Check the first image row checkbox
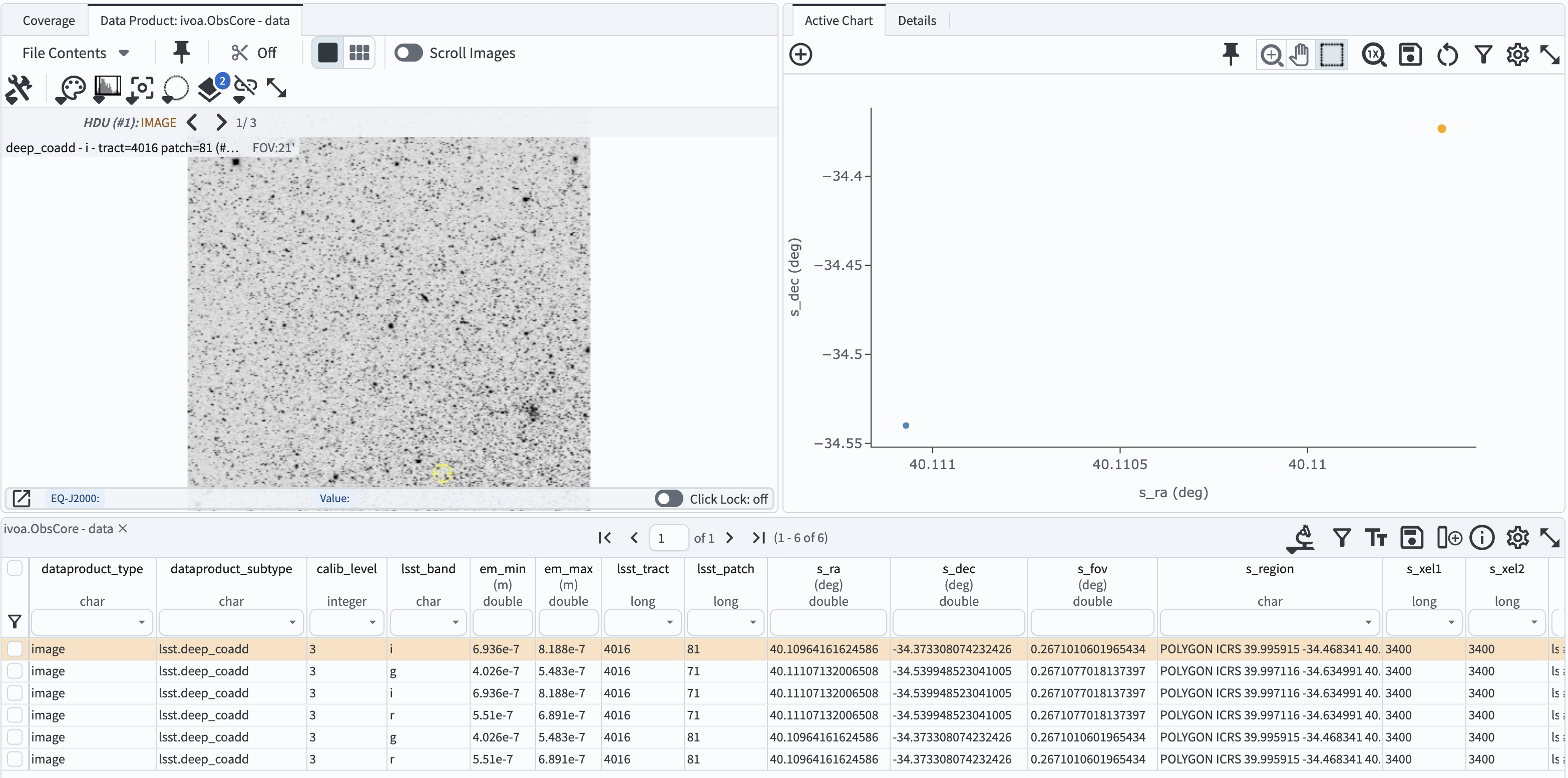 [15, 648]
